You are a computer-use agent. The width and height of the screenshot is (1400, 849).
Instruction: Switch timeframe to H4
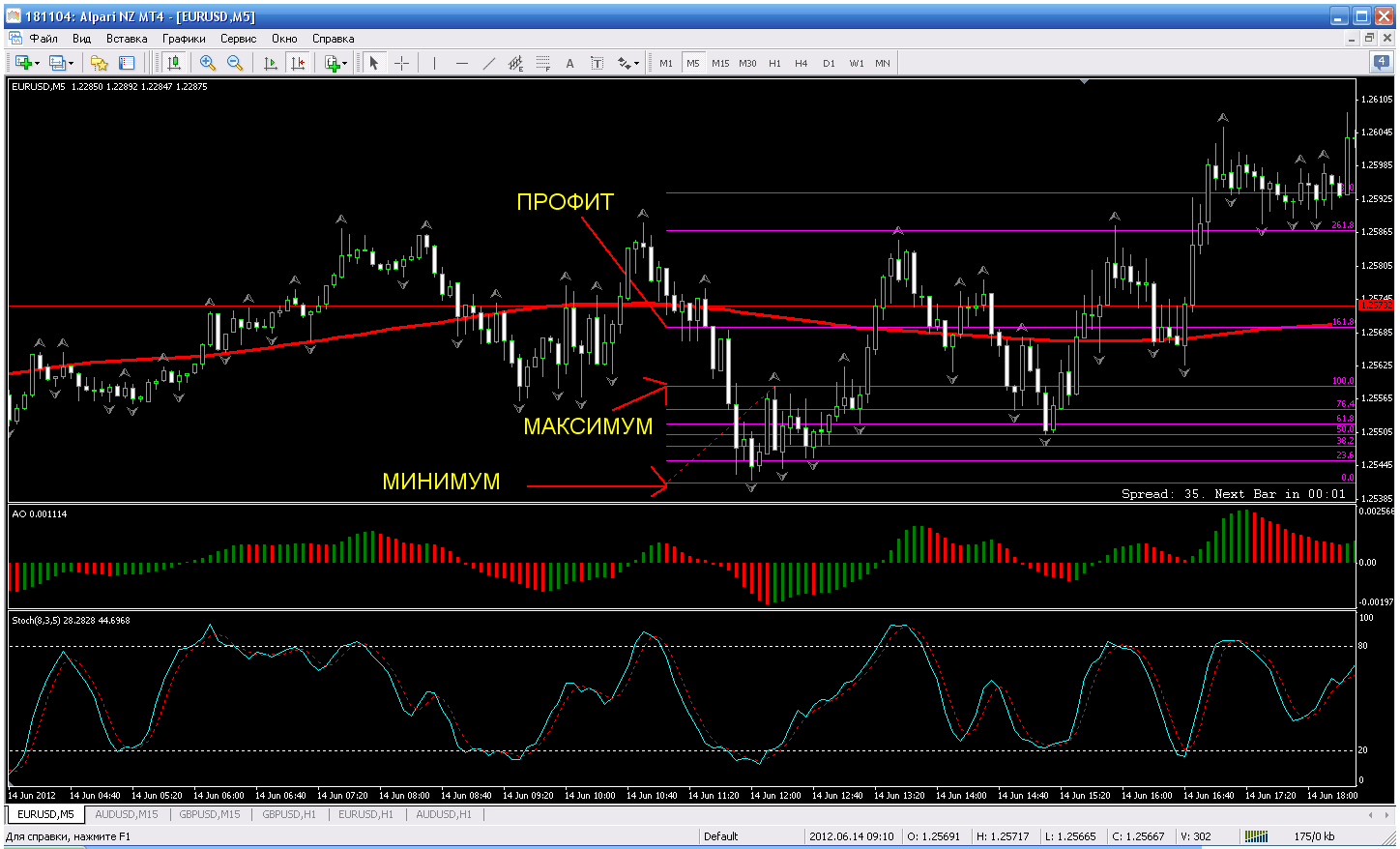click(802, 63)
